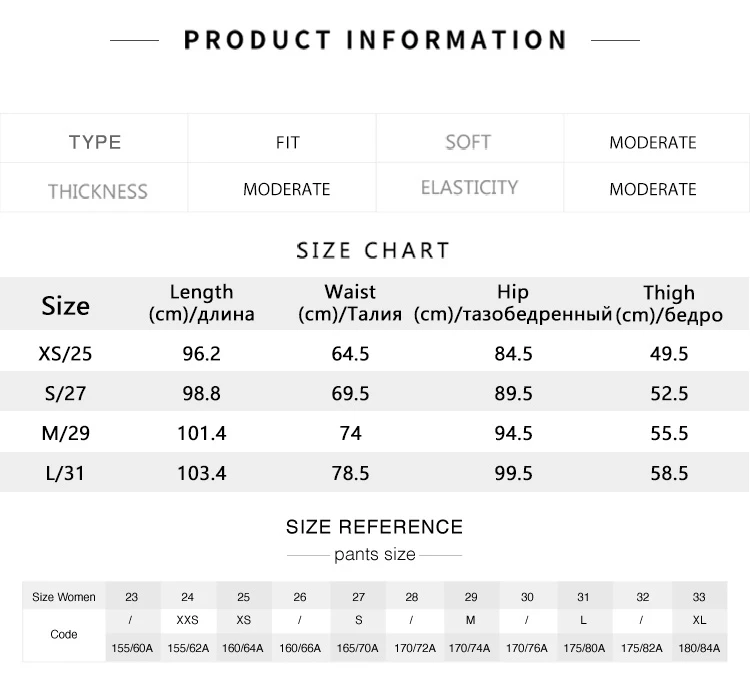Image resolution: width=750 pixels, height=700 pixels.
Task: Select the Length column header
Action: click(x=201, y=303)
